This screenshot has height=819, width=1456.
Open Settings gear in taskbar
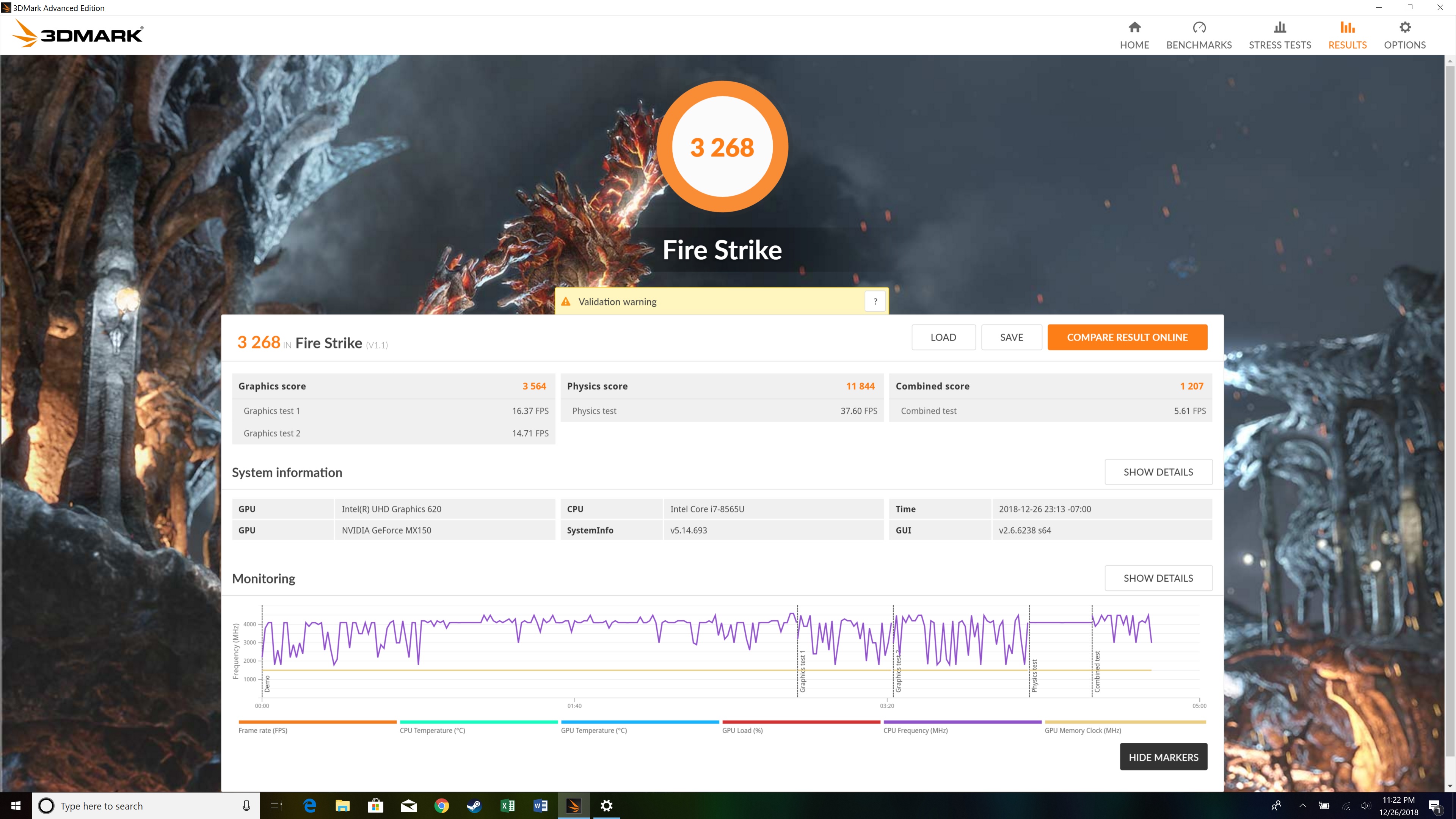[607, 805]
